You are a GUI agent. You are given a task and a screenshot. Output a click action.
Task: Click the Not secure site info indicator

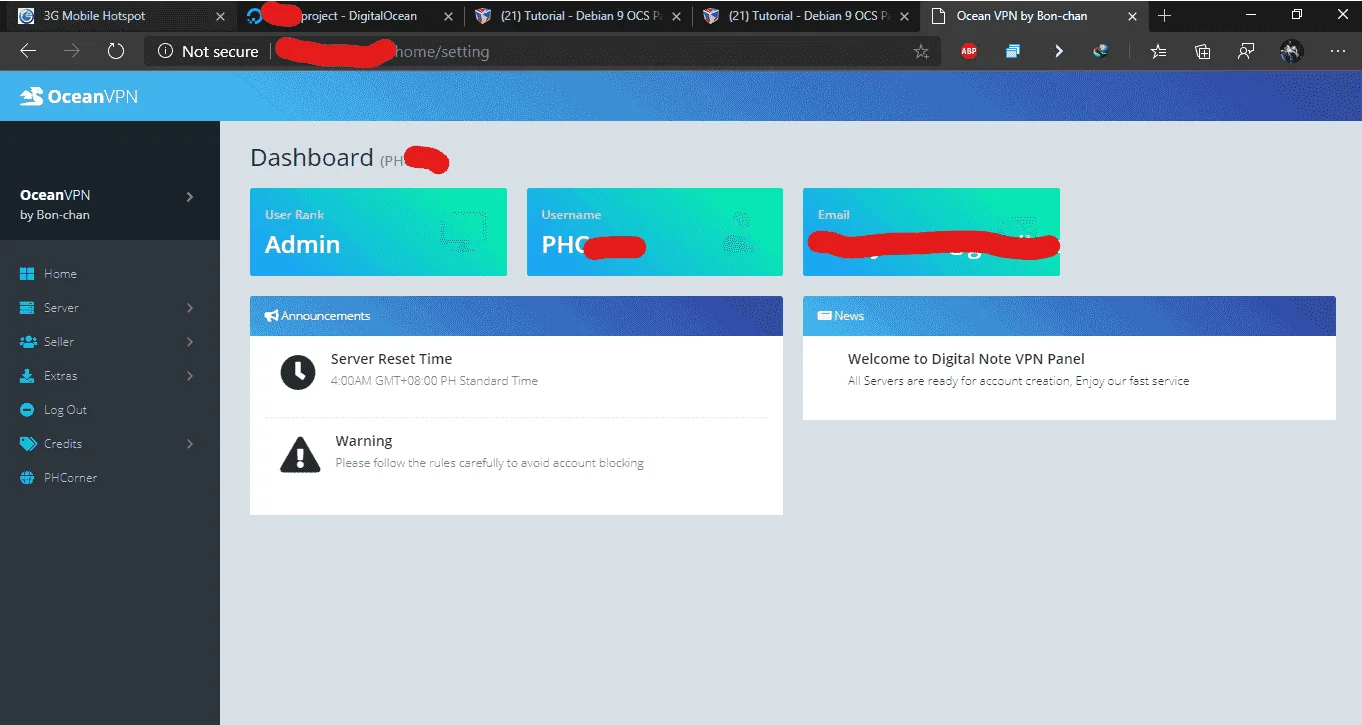208,51
